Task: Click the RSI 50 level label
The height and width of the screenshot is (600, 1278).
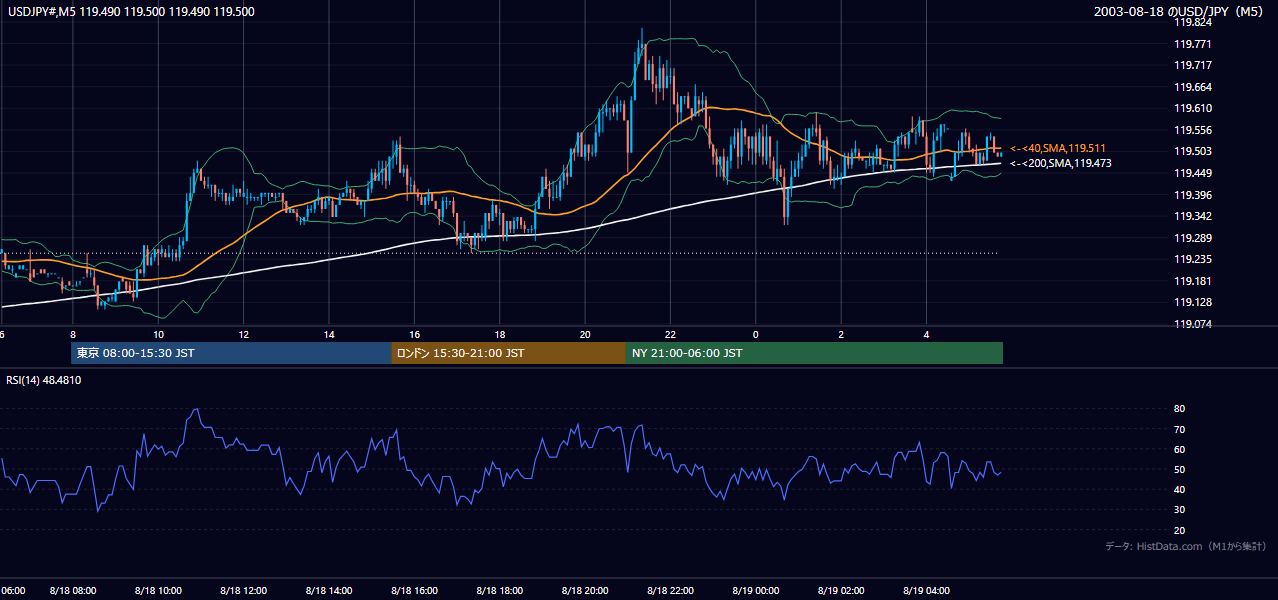Action: tap(1180, 469)
